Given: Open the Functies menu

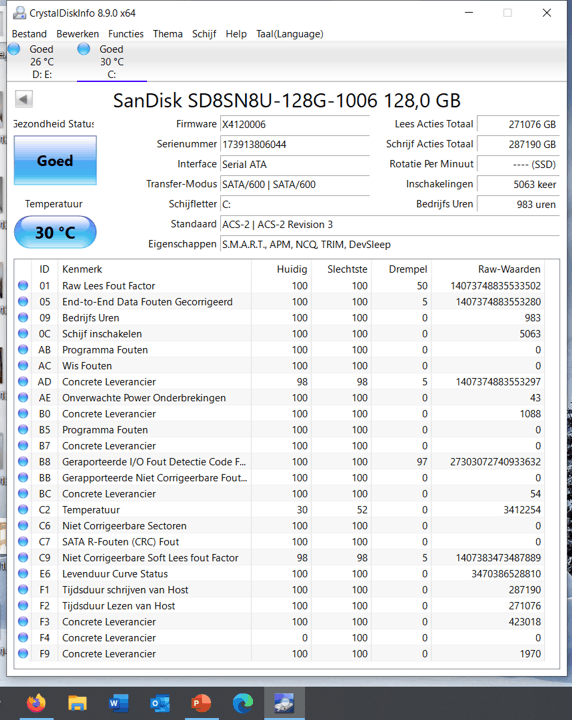Looking at the screenshot, I should pos(126,34).
